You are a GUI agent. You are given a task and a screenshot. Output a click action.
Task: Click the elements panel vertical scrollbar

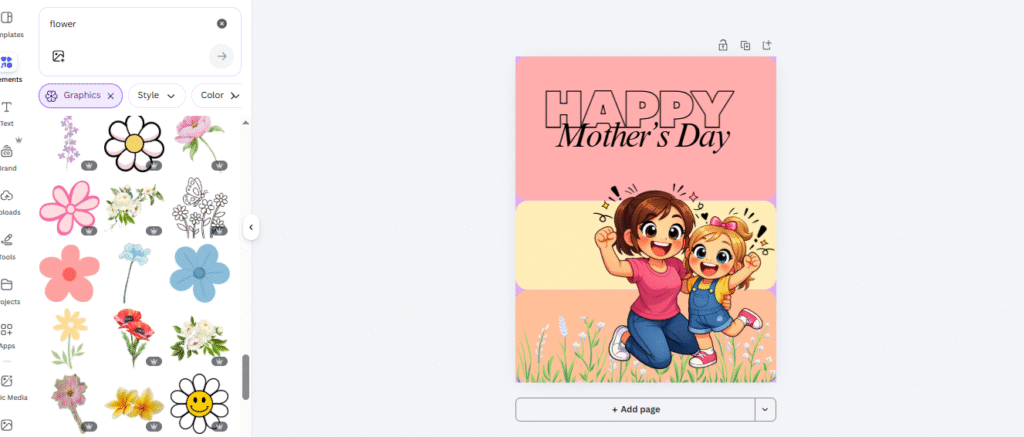coord(246,375)
